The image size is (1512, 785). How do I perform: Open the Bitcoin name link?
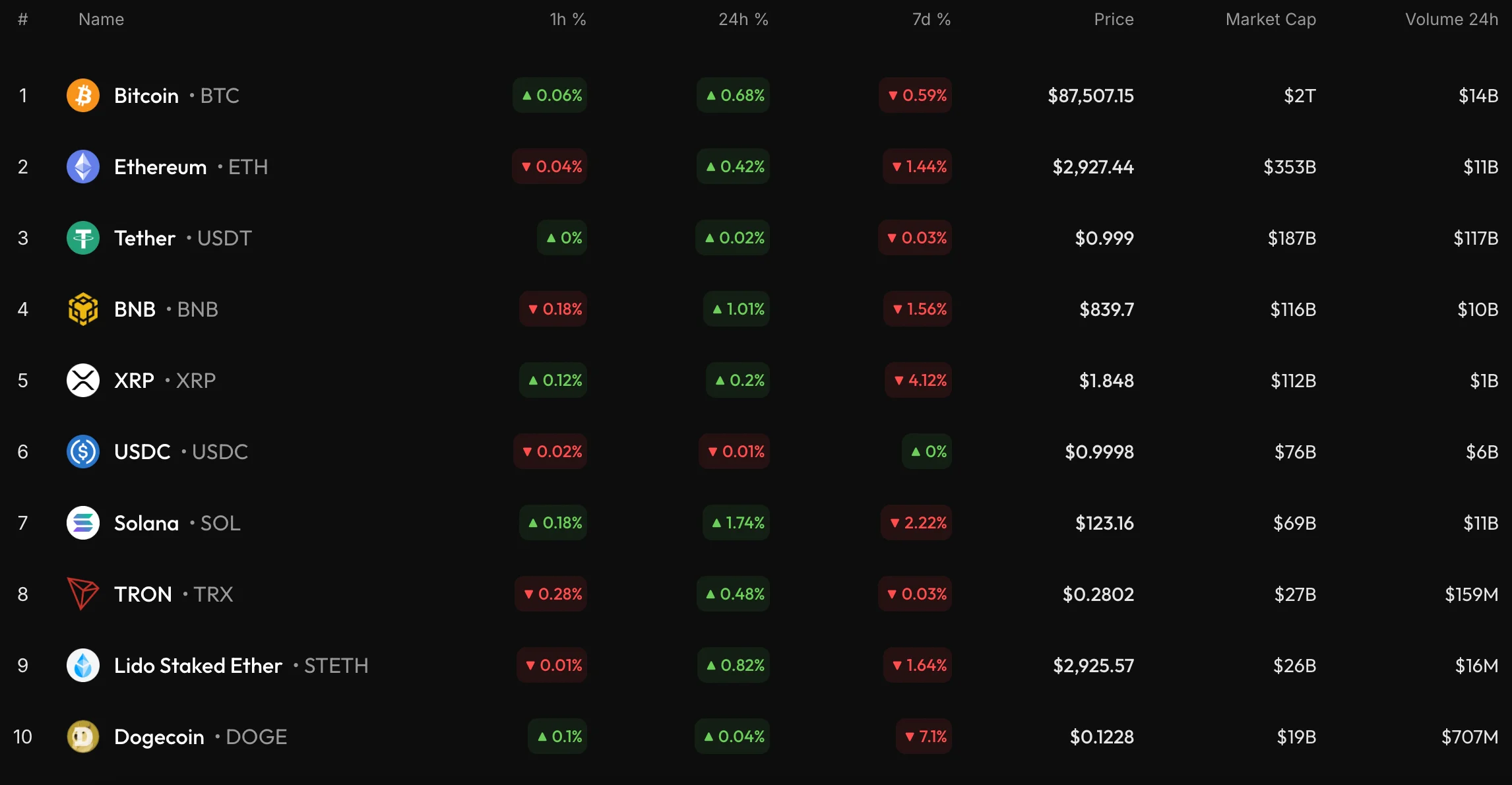point(146,96)
